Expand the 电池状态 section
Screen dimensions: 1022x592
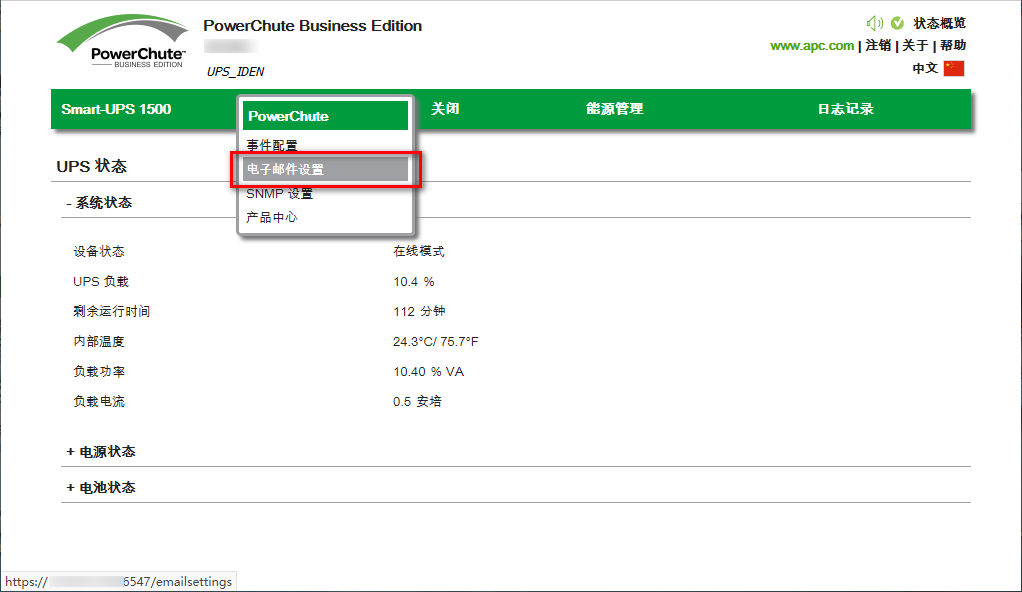tap(101, 488)
